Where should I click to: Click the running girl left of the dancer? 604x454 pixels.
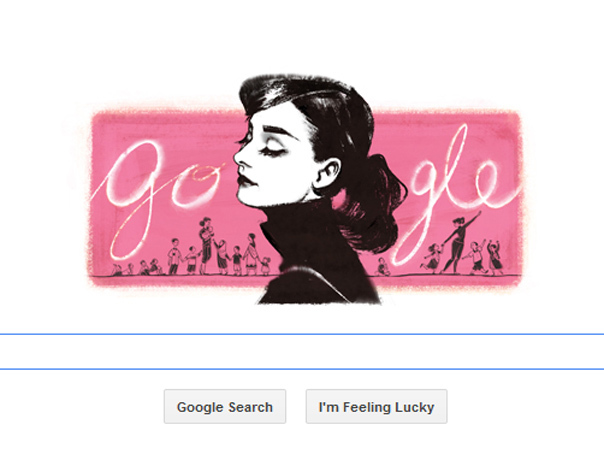(431, 257)
